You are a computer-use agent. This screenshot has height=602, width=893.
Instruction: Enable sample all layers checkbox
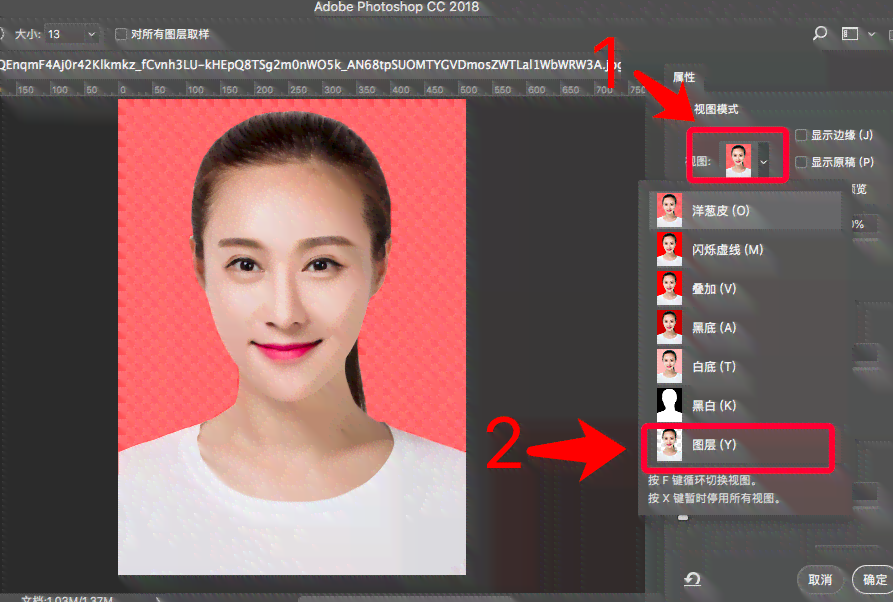121,34
